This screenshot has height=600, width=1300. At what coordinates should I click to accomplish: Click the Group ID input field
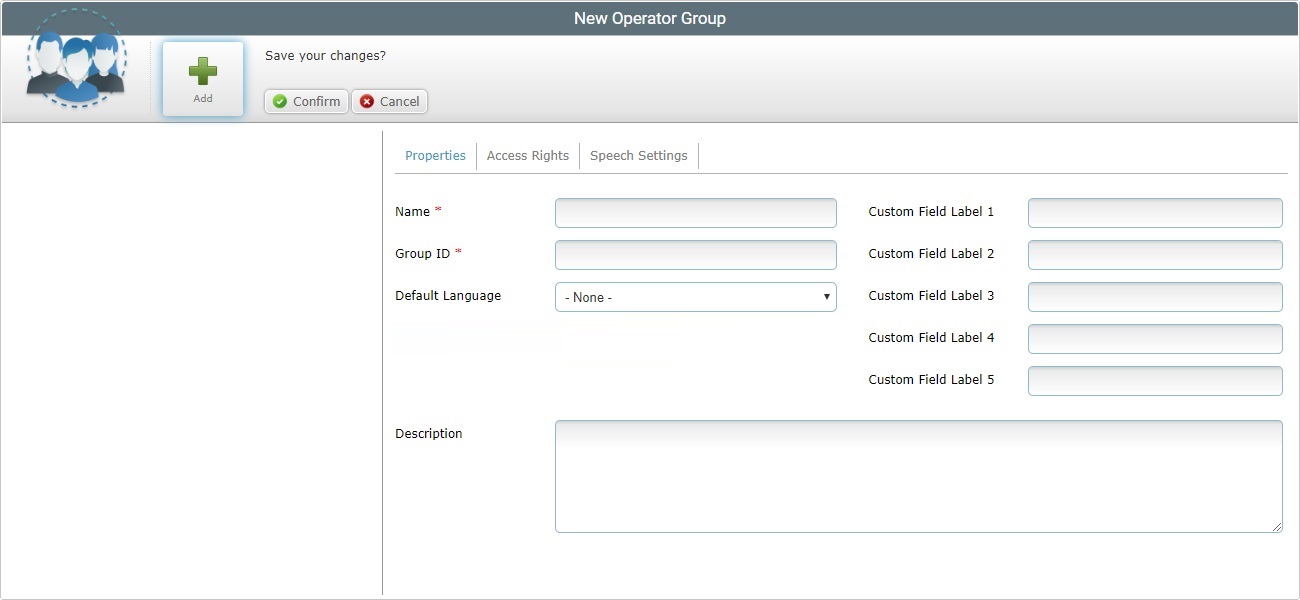[695, 254]
